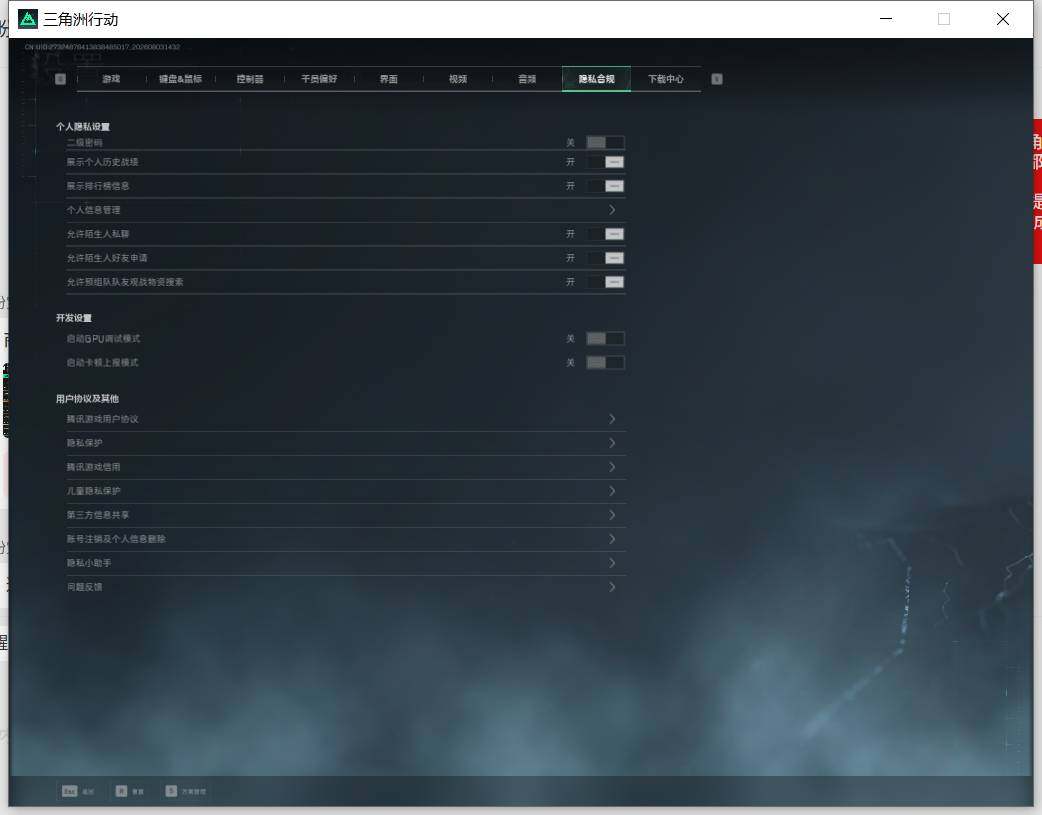Open the 控制器 tab
1042x815 pixels.
pyautogui.click(x=250, y=79)
